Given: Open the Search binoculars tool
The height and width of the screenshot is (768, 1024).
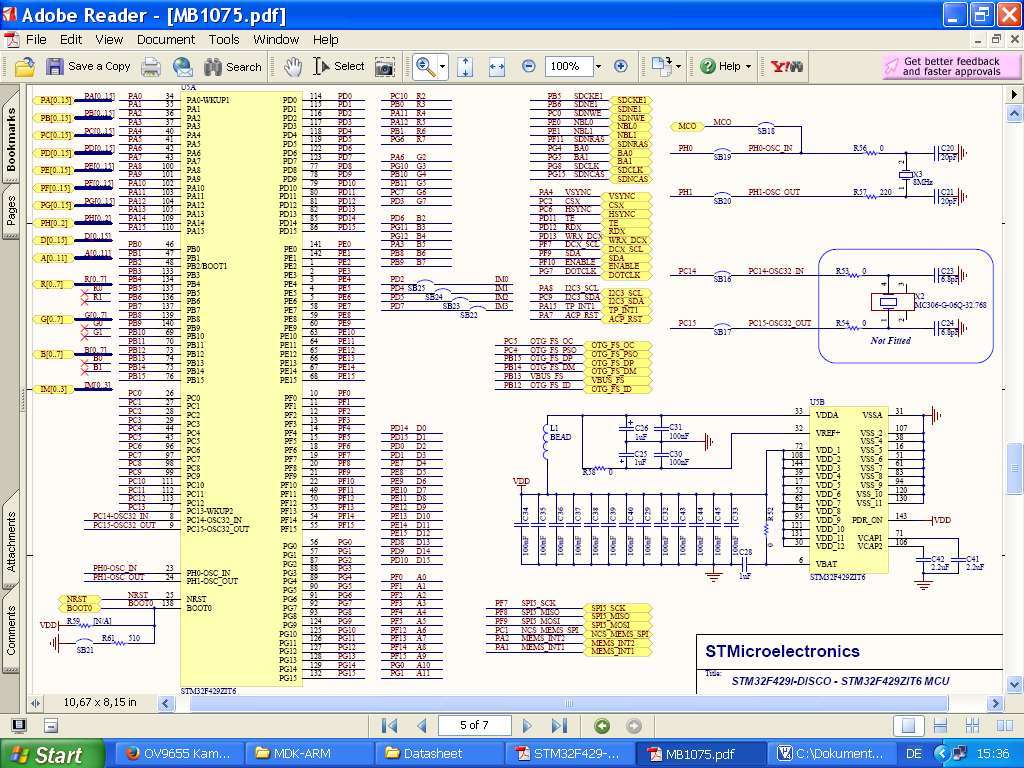Looking at the screenshot, I should 232,67.
